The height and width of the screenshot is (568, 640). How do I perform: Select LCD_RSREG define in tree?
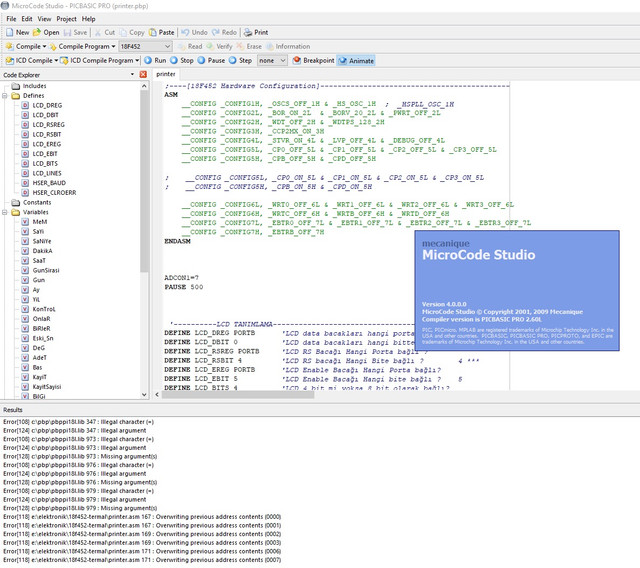pos(49,125)
